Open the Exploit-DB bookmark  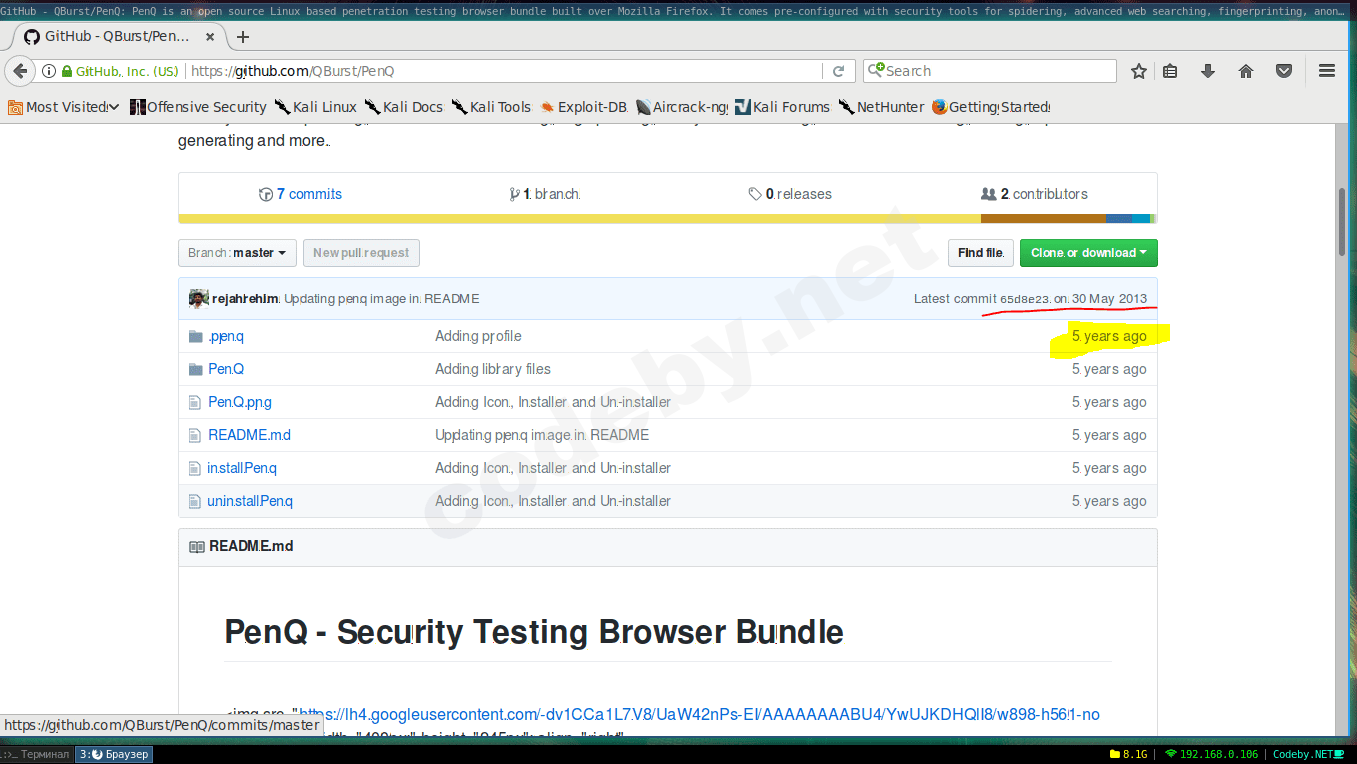(584, 107)
